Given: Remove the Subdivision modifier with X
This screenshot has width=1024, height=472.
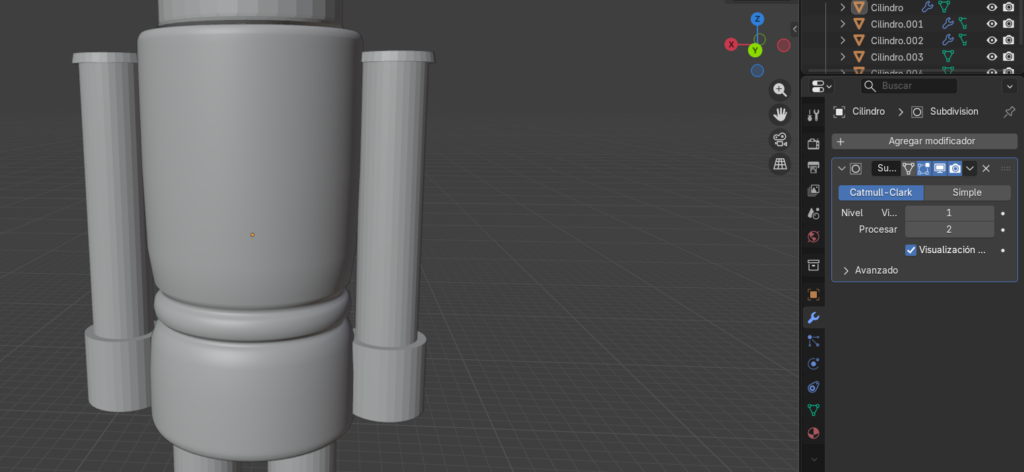Looking at the screenshot, I should tap(986, 168).
